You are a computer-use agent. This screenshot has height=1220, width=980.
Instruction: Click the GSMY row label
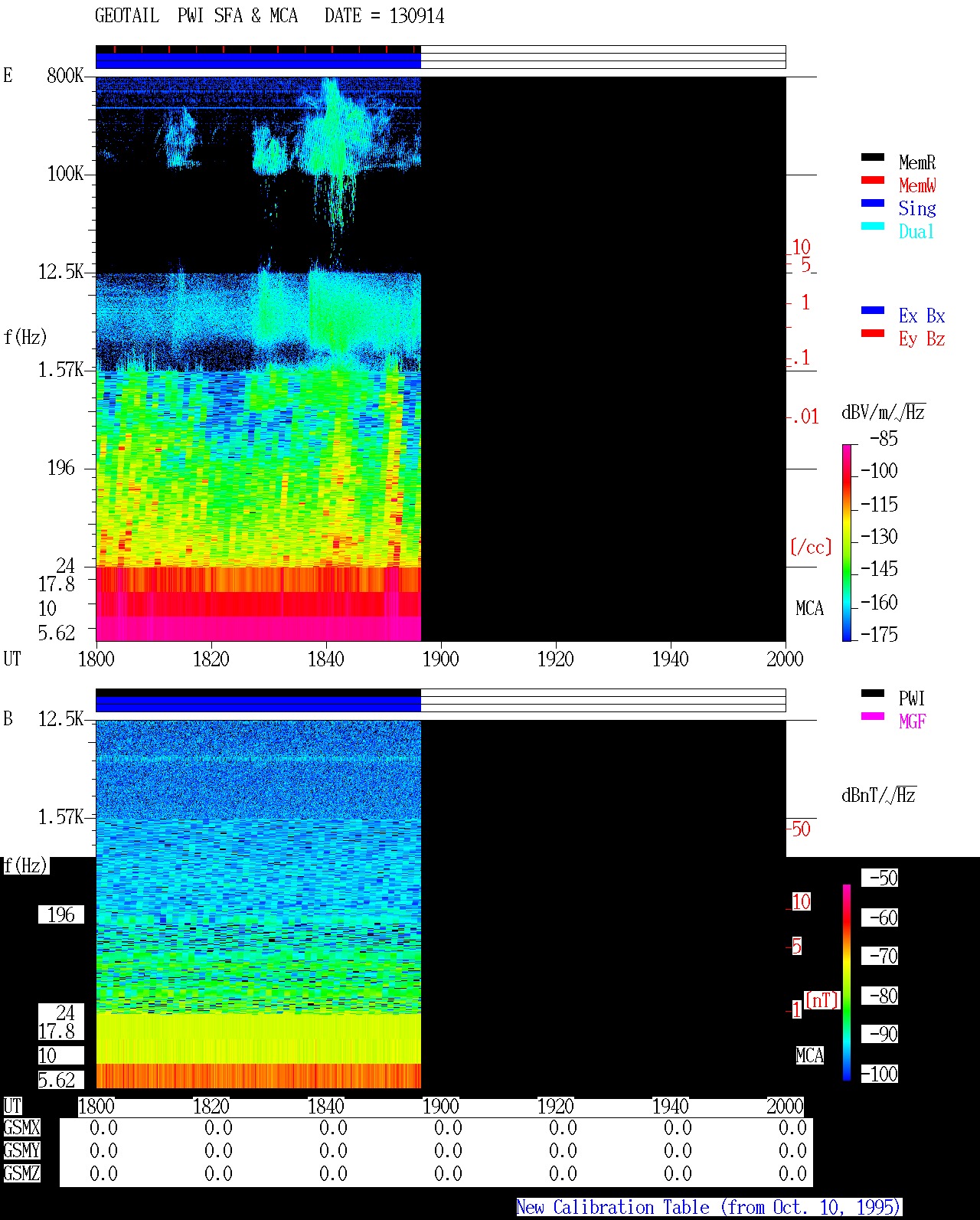click(x=21, y=1150)
